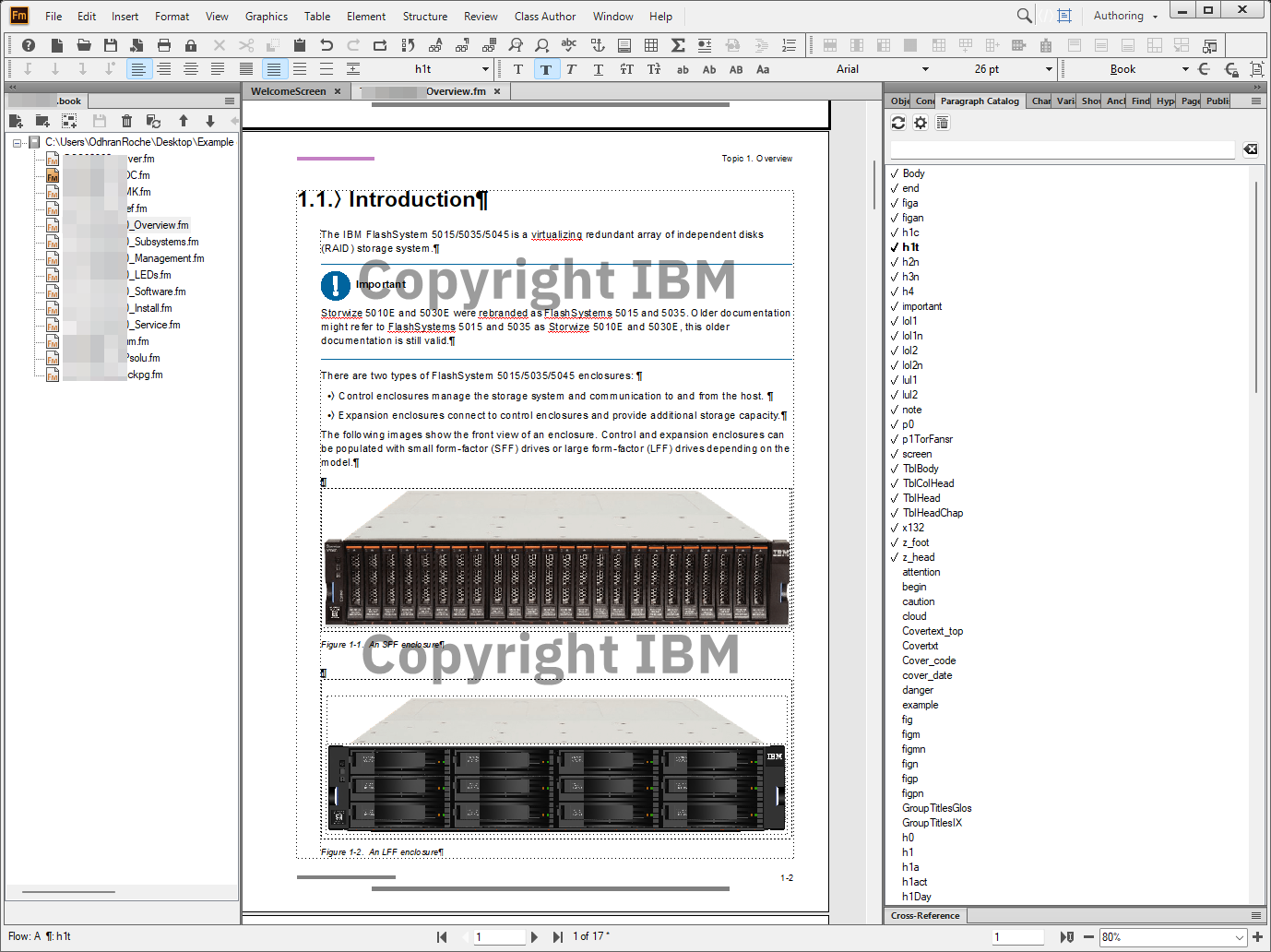Save the document with the floppy disk icon
This screenshot has height=952, width=1271.
point(111,45)
